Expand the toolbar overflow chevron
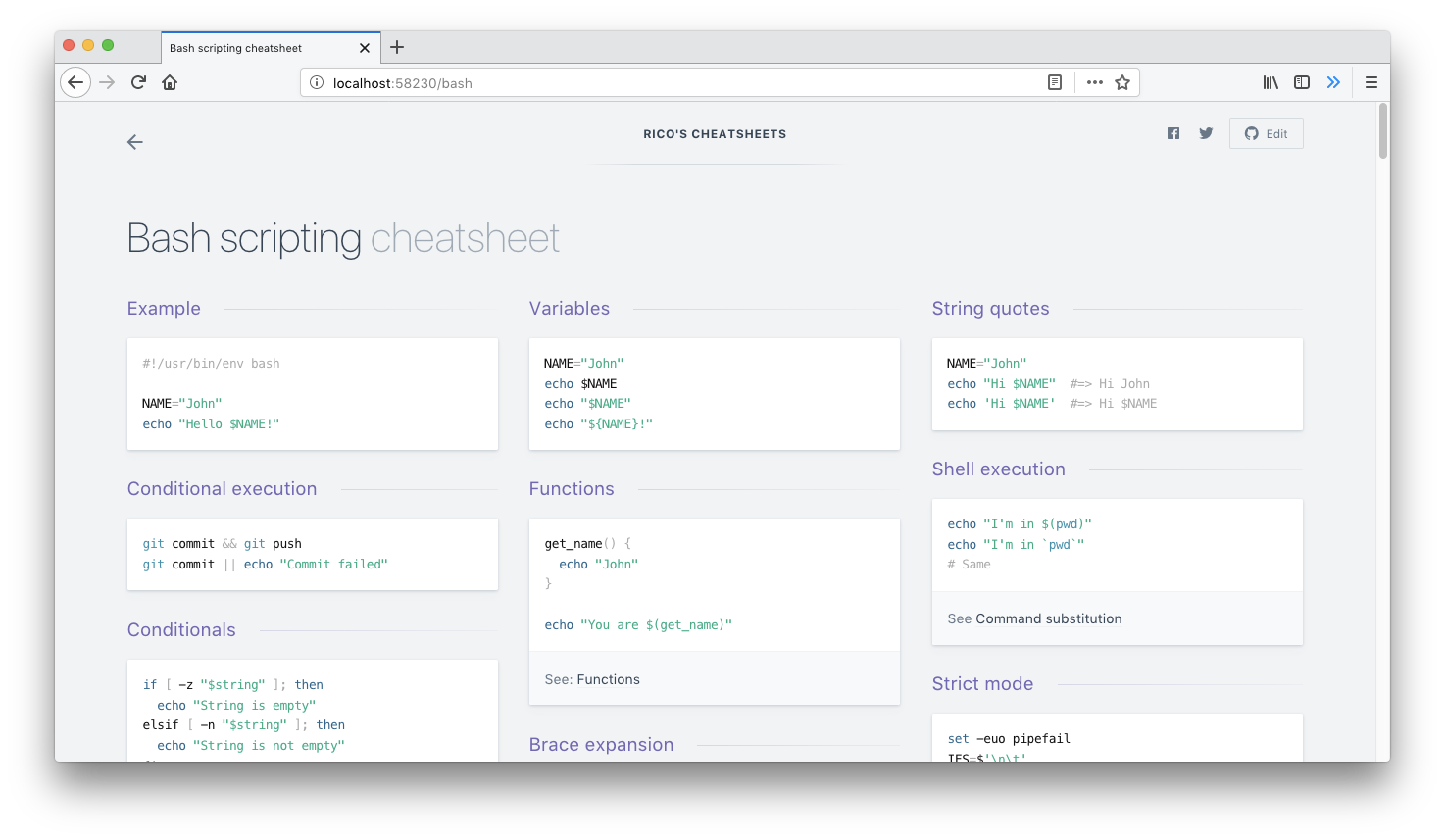Screen dimensions: 1445x840 [x=1333, y=82]
